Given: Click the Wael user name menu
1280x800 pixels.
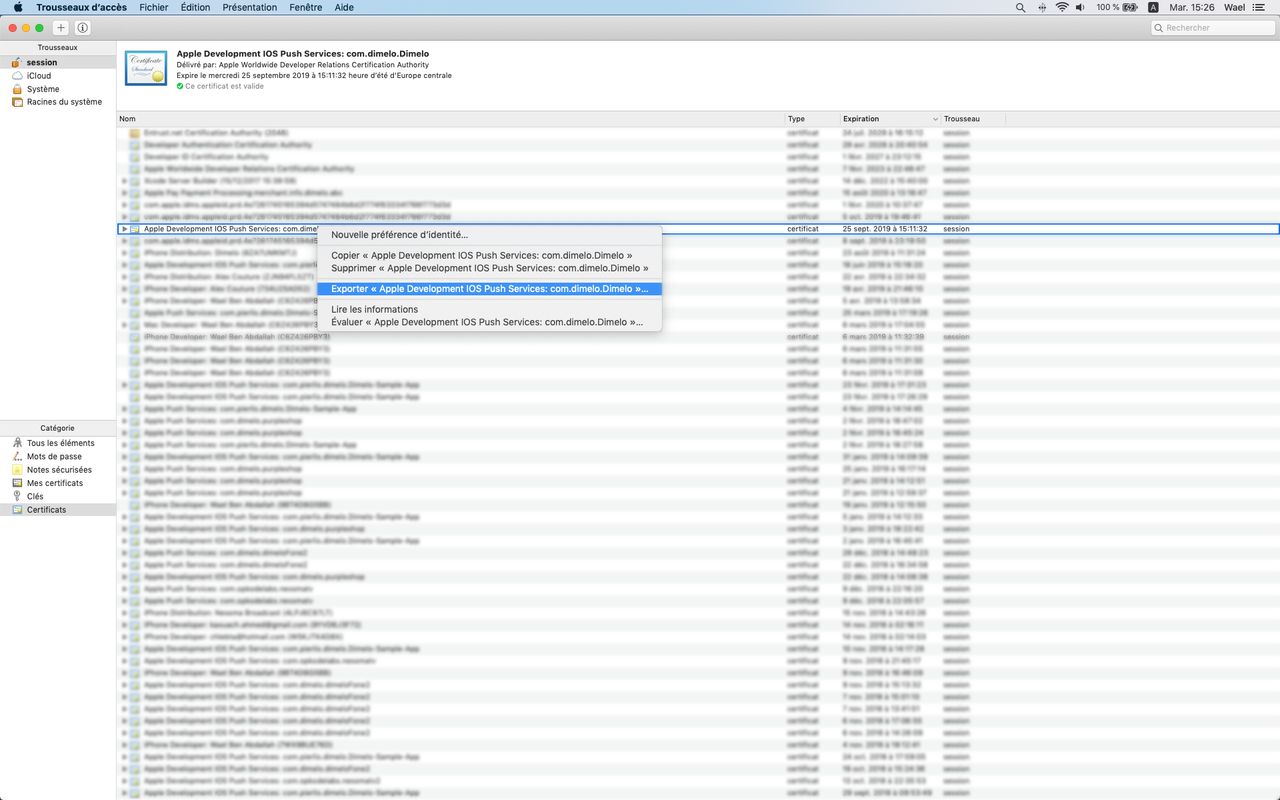Looking at the screenshot, I should [1235, 7].
